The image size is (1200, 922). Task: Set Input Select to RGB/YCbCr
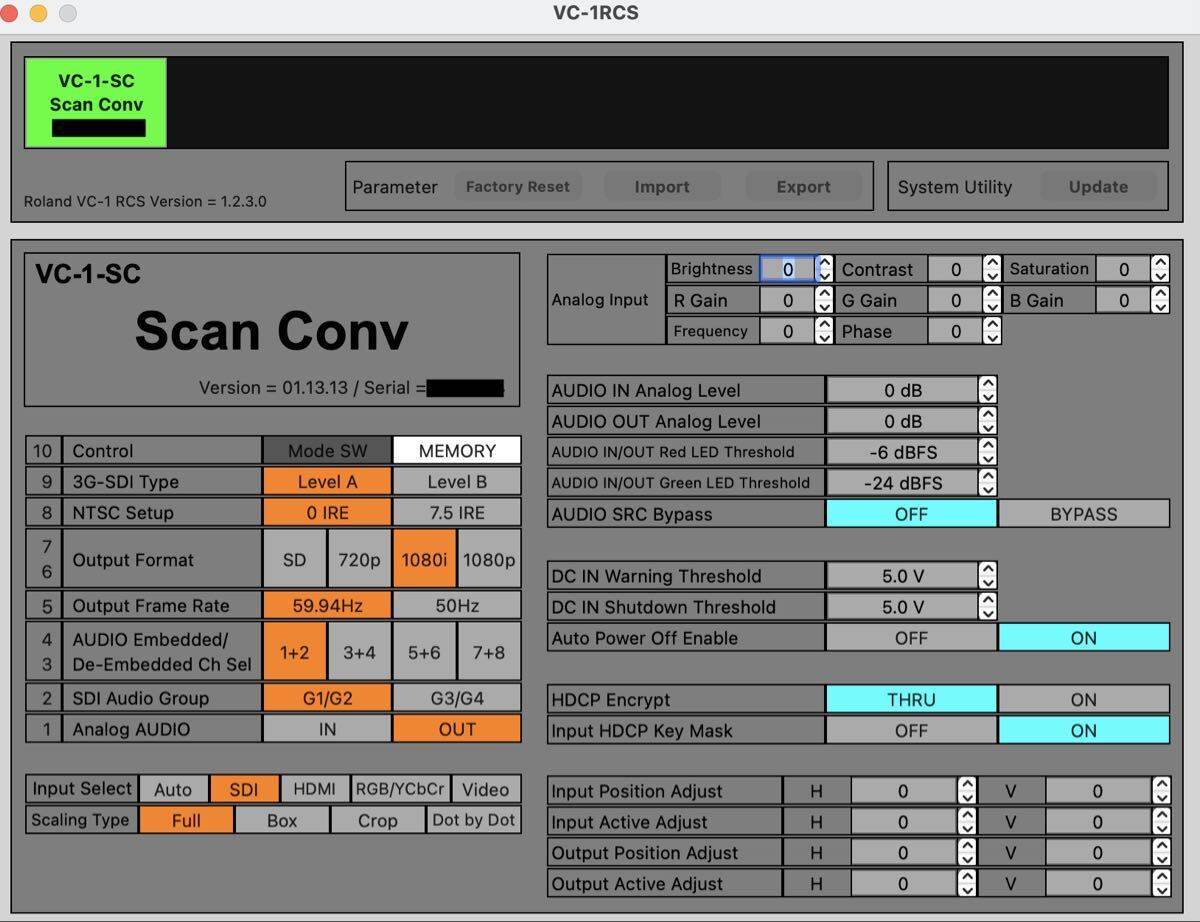[x=400, y=789]
